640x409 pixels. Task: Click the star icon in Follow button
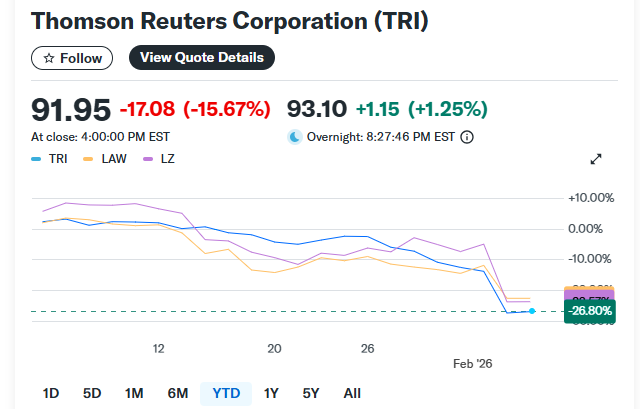coord(48,58)
